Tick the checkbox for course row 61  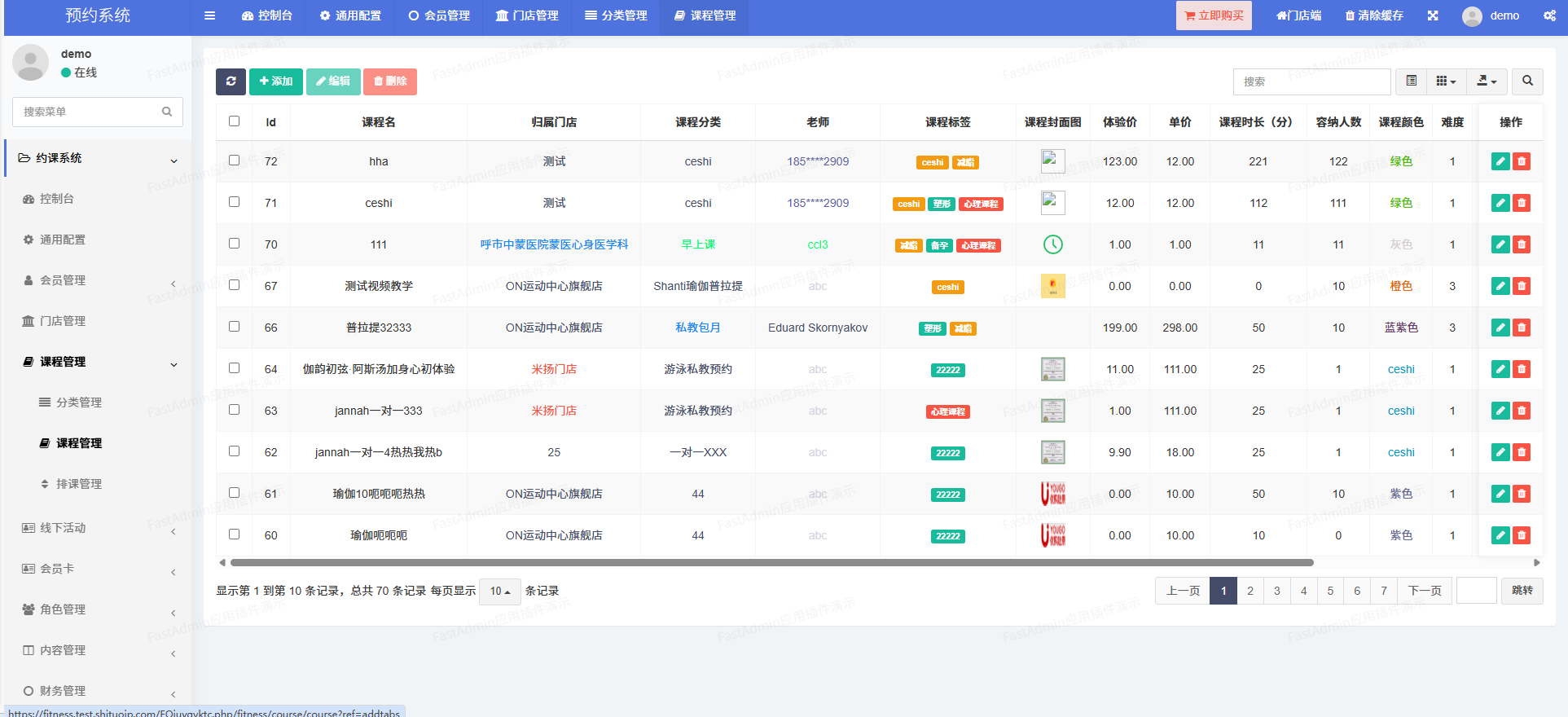(x=234, y=493)
